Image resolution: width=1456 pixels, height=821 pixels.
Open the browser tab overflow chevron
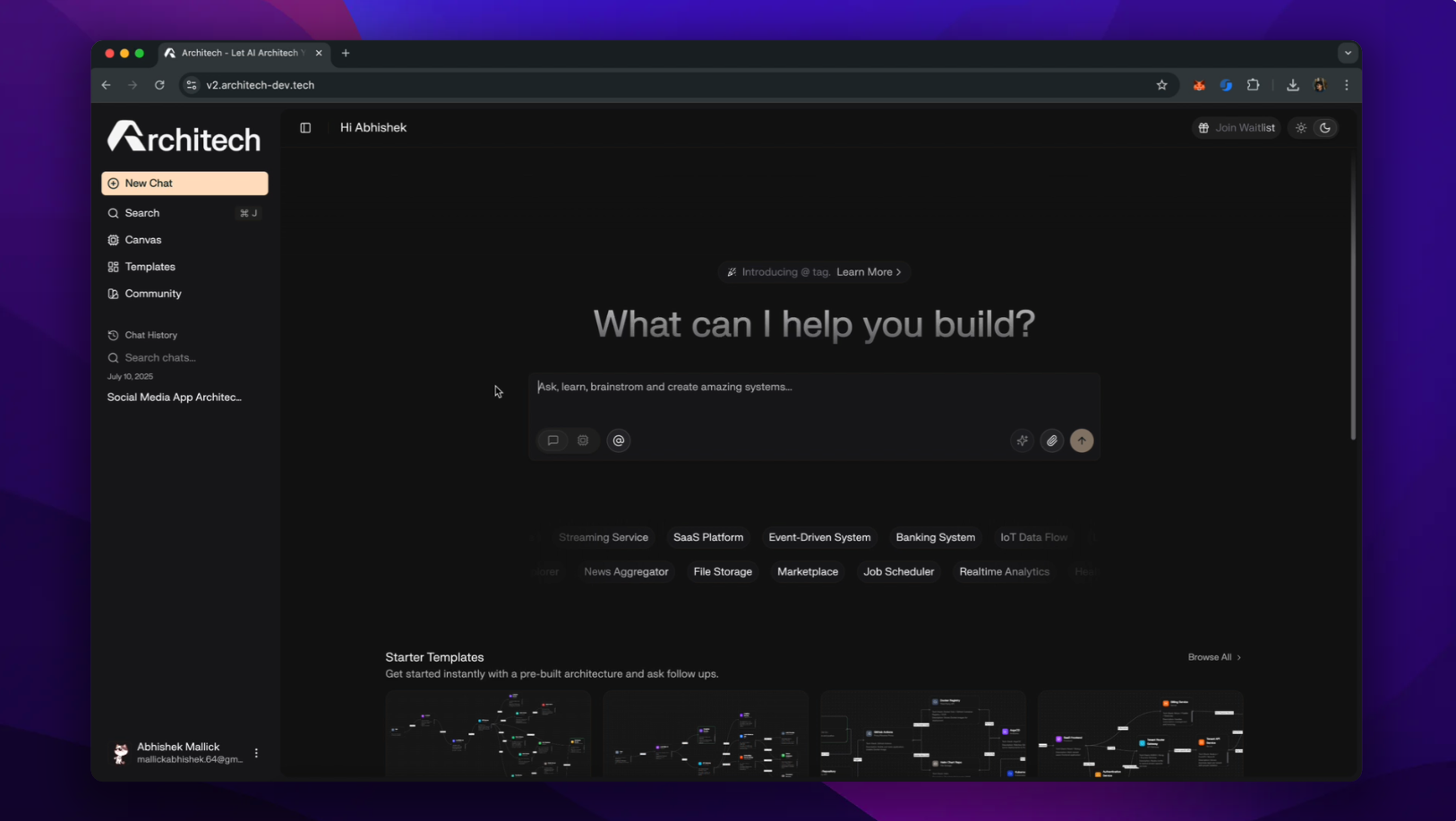tap(1347, 53)
